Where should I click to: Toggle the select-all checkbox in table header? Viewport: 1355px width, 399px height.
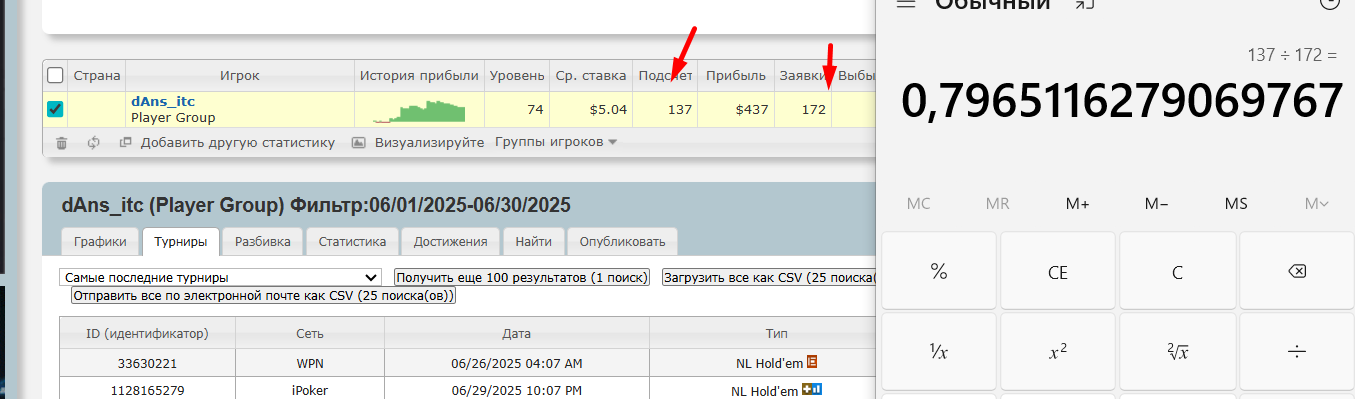point(55,75)
